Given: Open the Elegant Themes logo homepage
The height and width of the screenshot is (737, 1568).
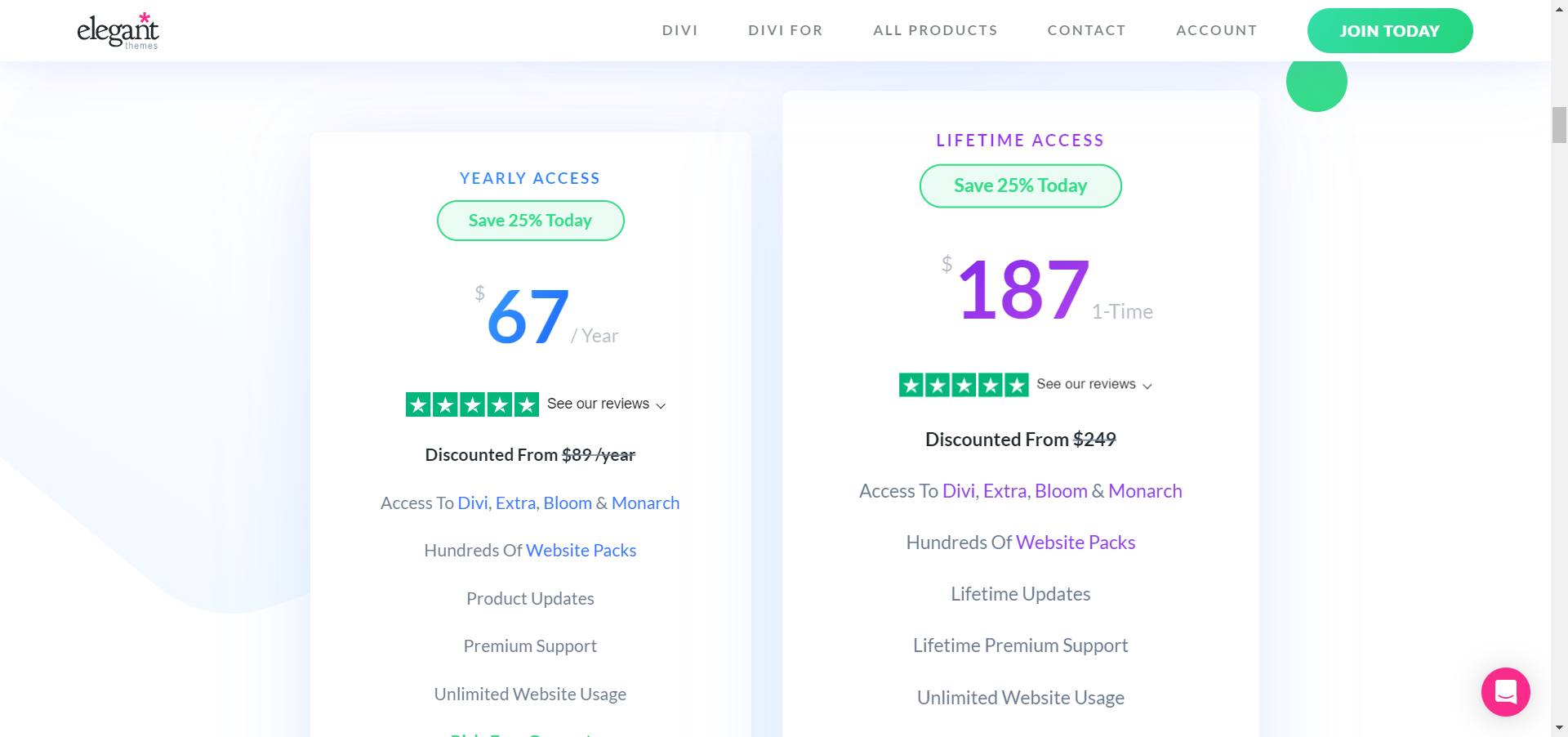Looking at the screenshot, I should point(118,31).
